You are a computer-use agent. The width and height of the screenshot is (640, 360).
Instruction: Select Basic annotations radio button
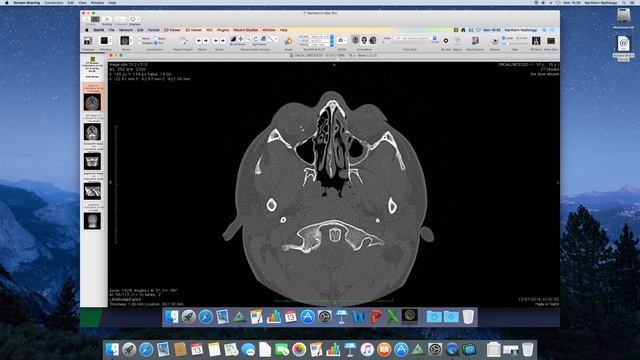(156, 38)
